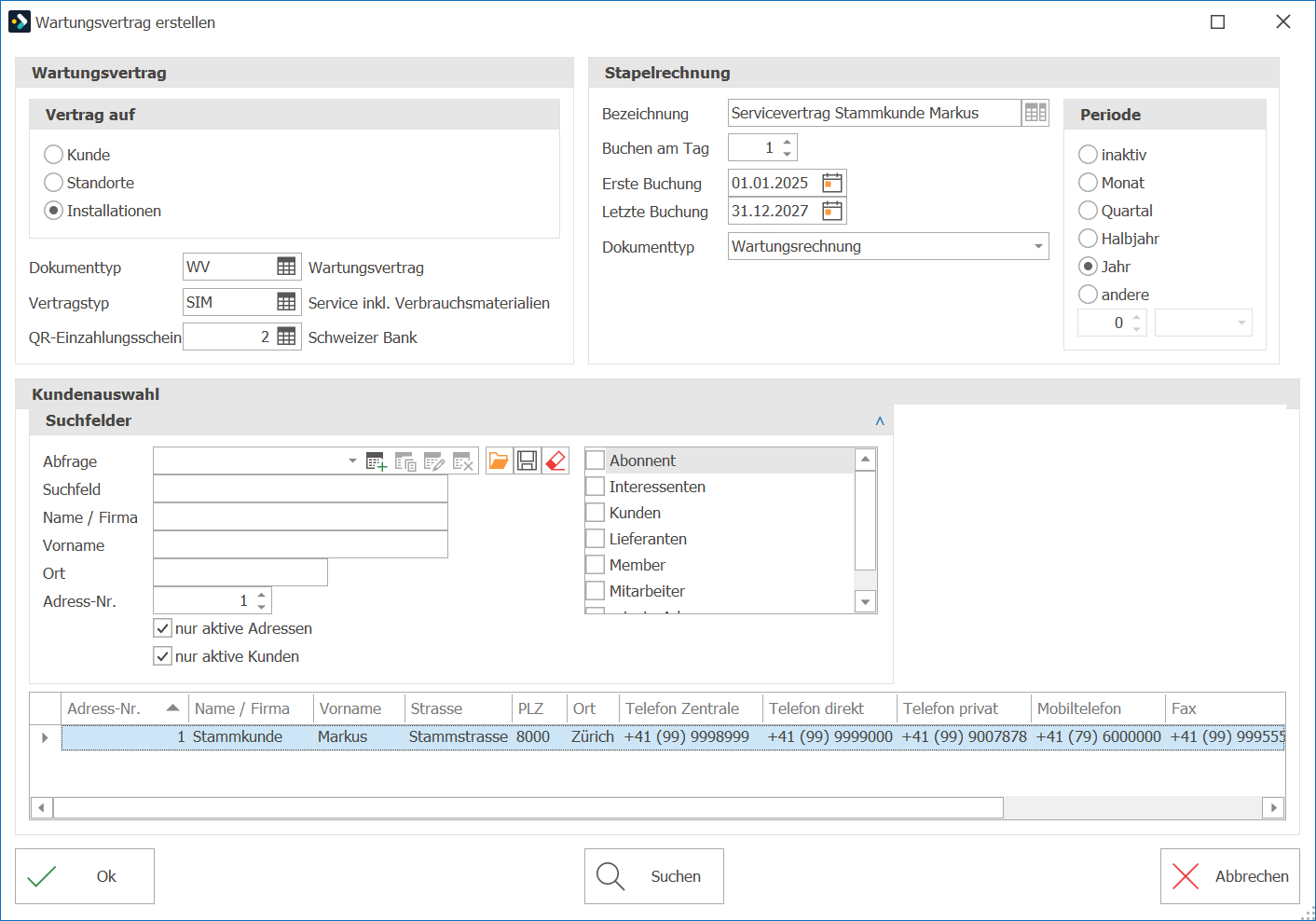Sort by the Adress-Nr. column header
1316x921 pixels.
pos(123,708)
